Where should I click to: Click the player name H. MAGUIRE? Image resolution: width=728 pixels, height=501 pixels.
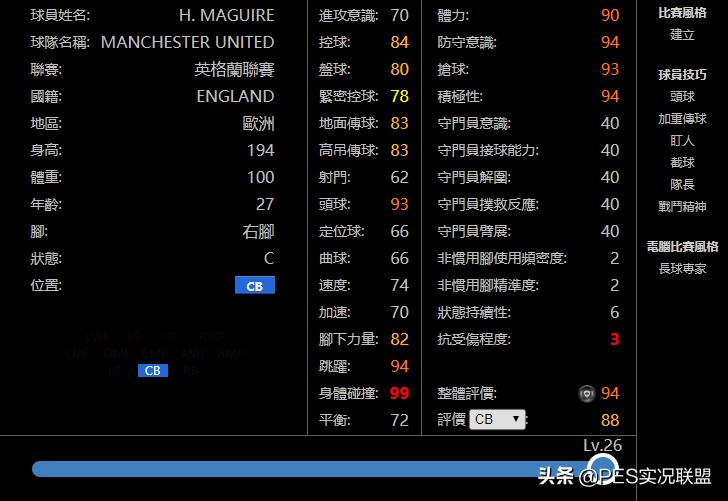pyautogui.click(x=227, y=15)
